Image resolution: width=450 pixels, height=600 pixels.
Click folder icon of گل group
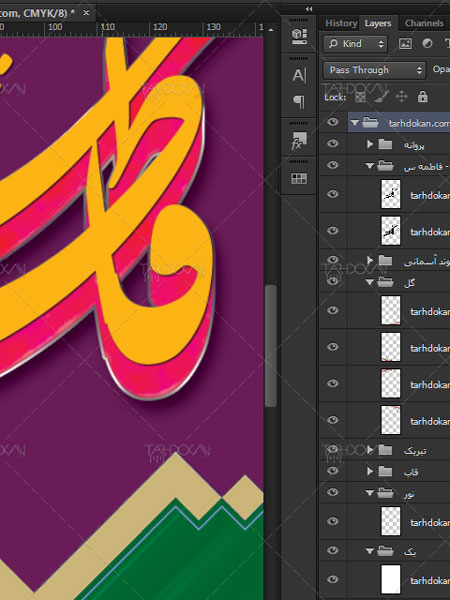pos(385,282)
